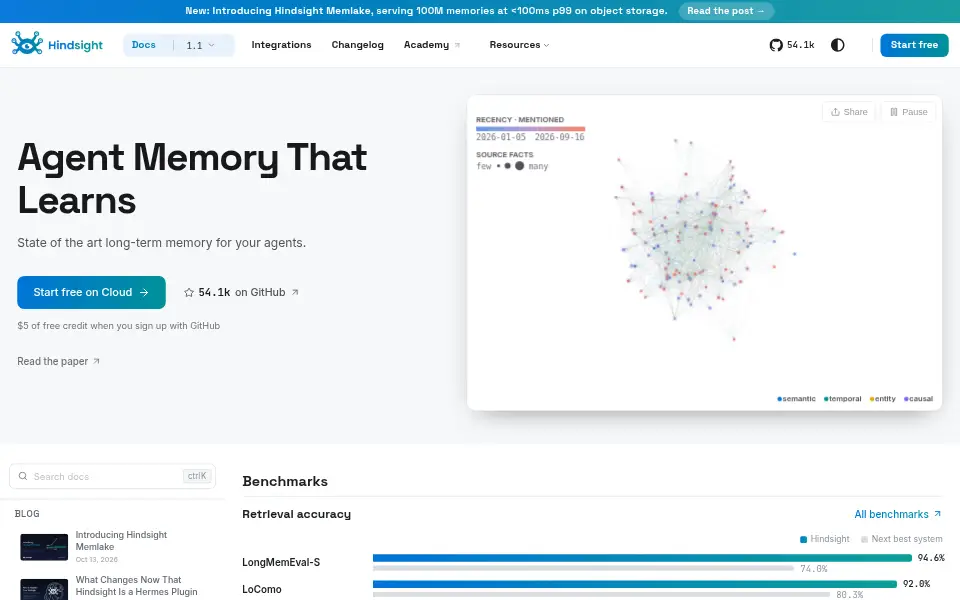The height and width of the screenshot is (600, 960).
Task: Pause the memory graph animation
Action: click(909, 112)
